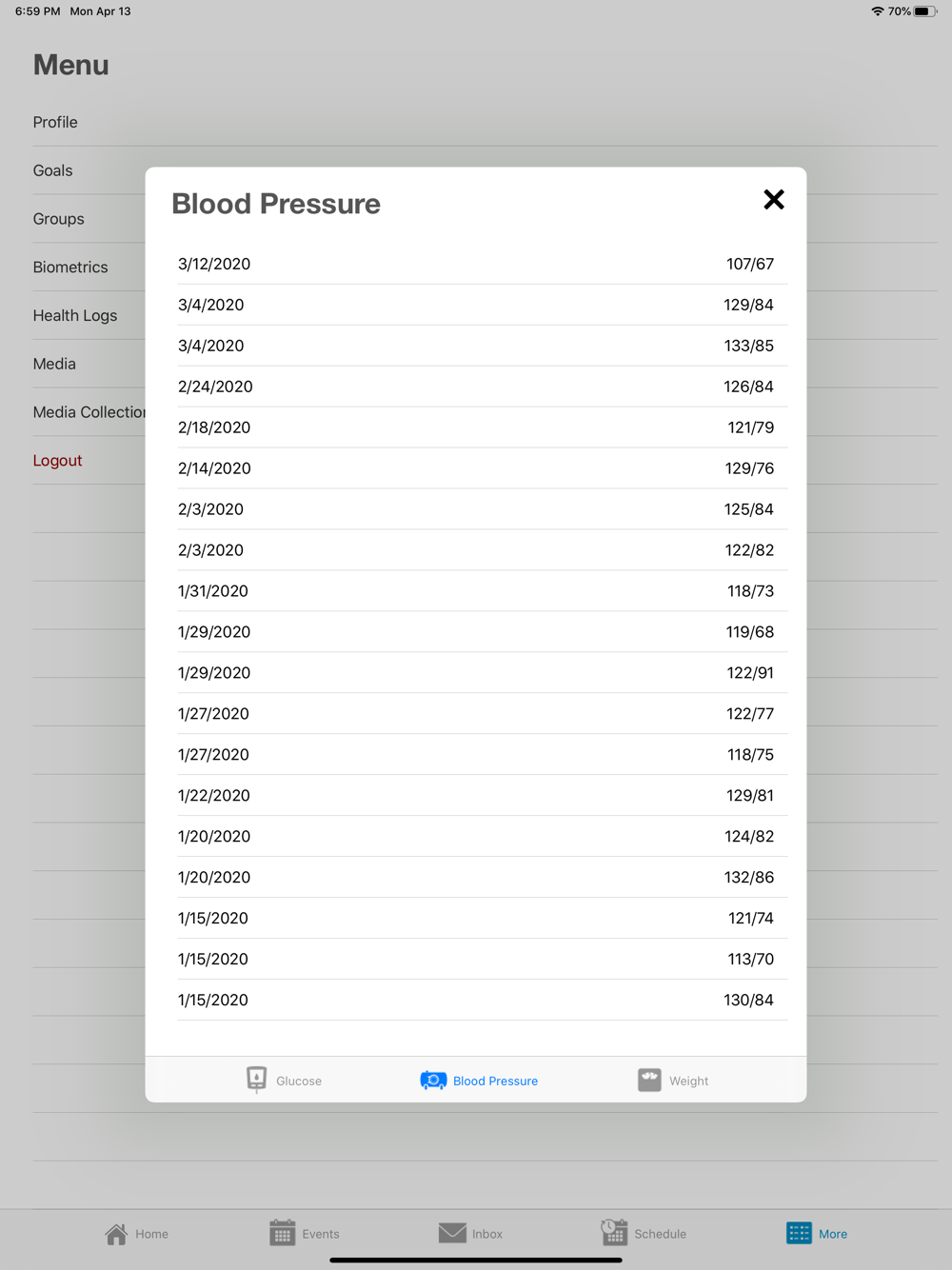Select the Logout link
The image size is (952, 1270).
point(58,461)
